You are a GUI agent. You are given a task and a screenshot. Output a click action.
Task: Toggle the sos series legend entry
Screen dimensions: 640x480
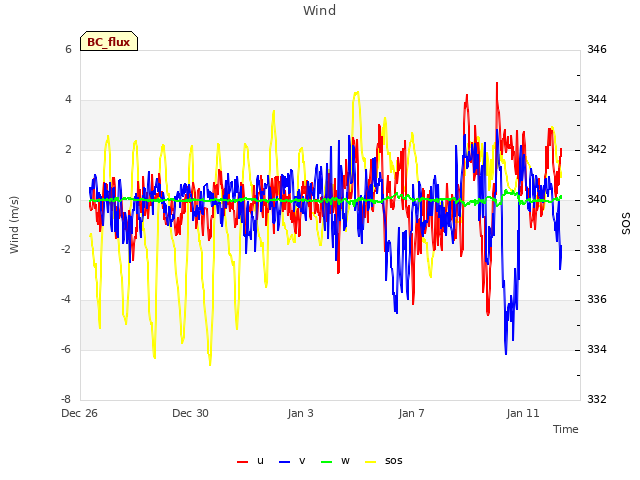(383, 461)
